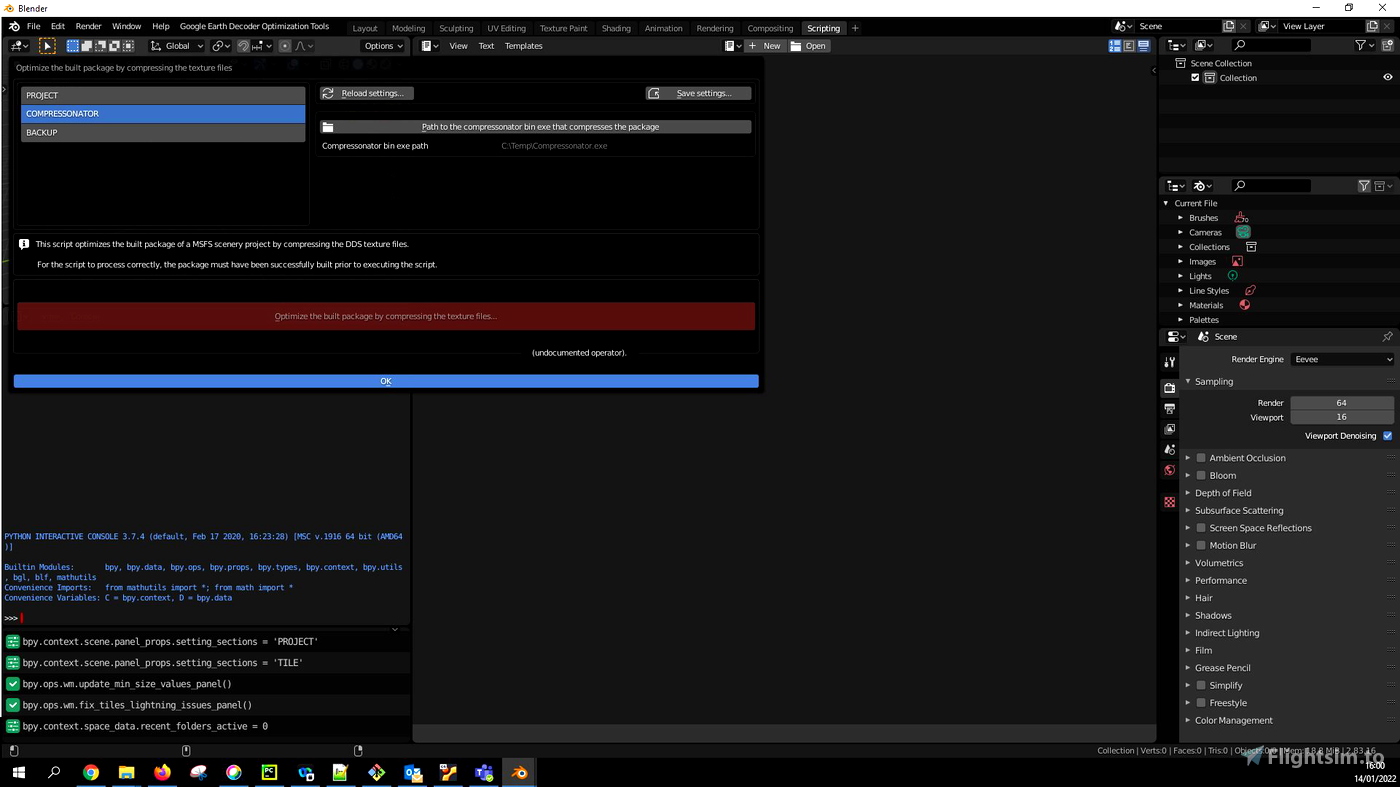The image size is (1400, 787).
Task: Expand Brushes in Current File tree
Action: [1180, 218]
